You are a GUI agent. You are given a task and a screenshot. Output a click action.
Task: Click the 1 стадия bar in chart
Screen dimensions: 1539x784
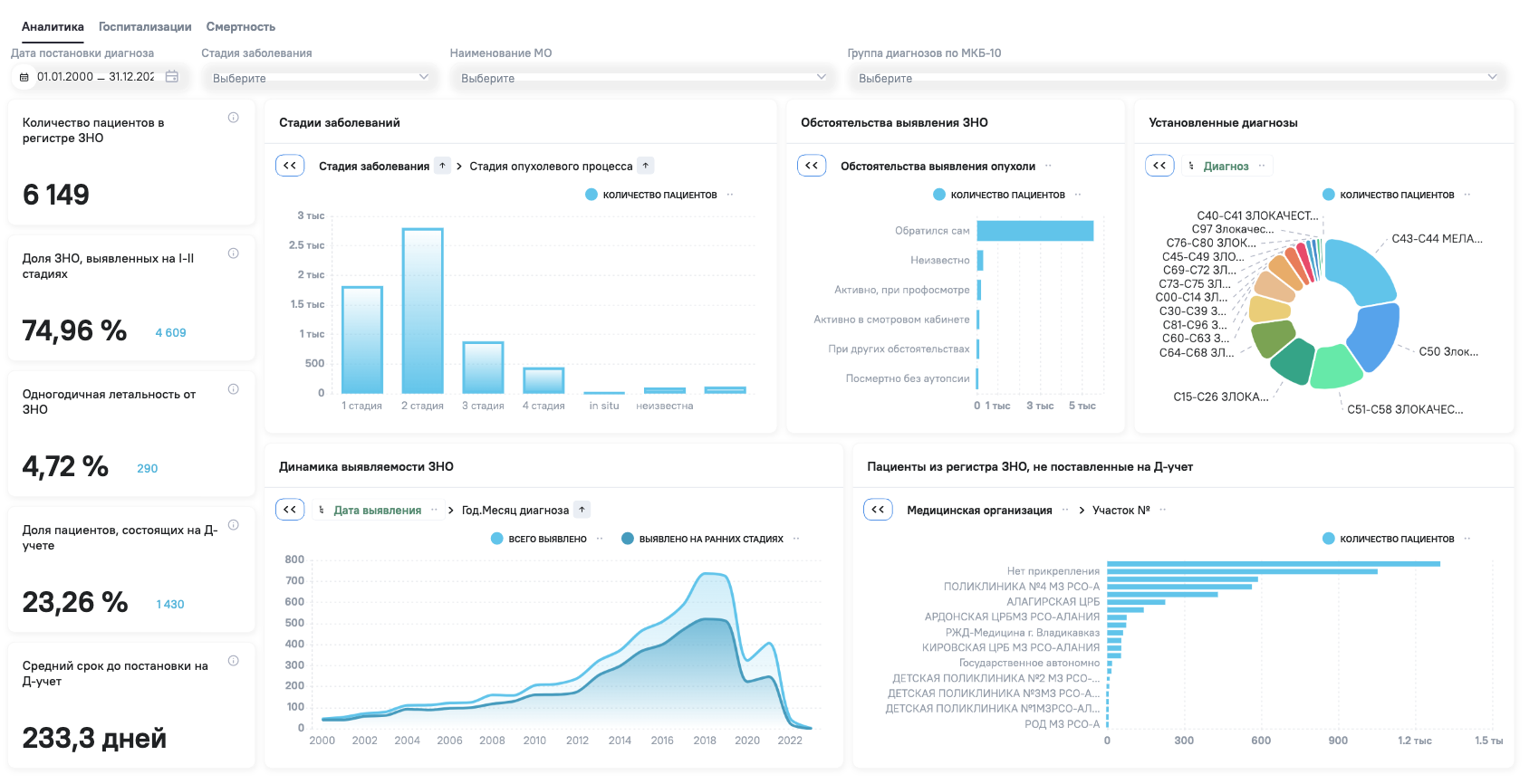362,339
